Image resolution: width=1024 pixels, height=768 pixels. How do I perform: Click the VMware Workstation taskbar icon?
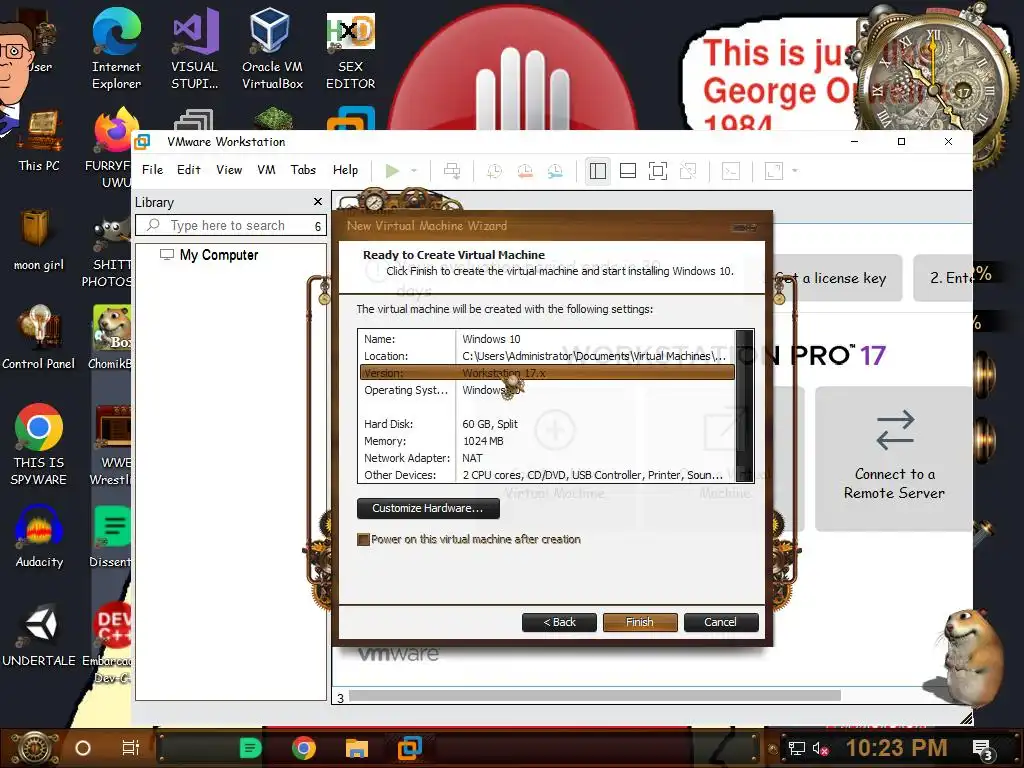[x=410, y=748]
